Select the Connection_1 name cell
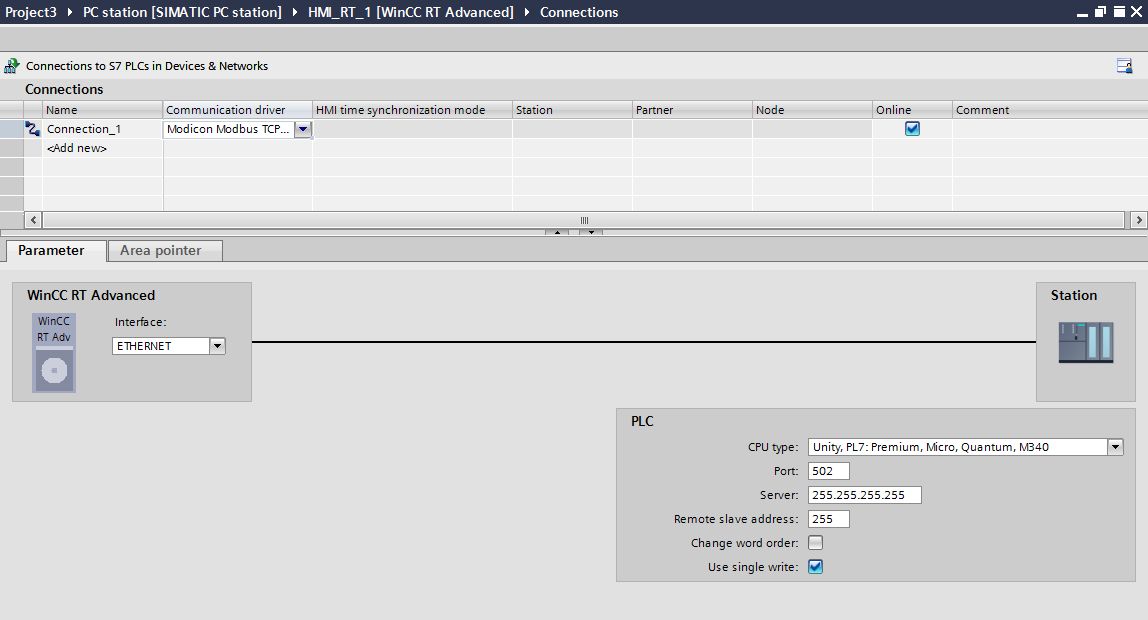The width and height of the screenshot is (1148, 620). point(102,129)
